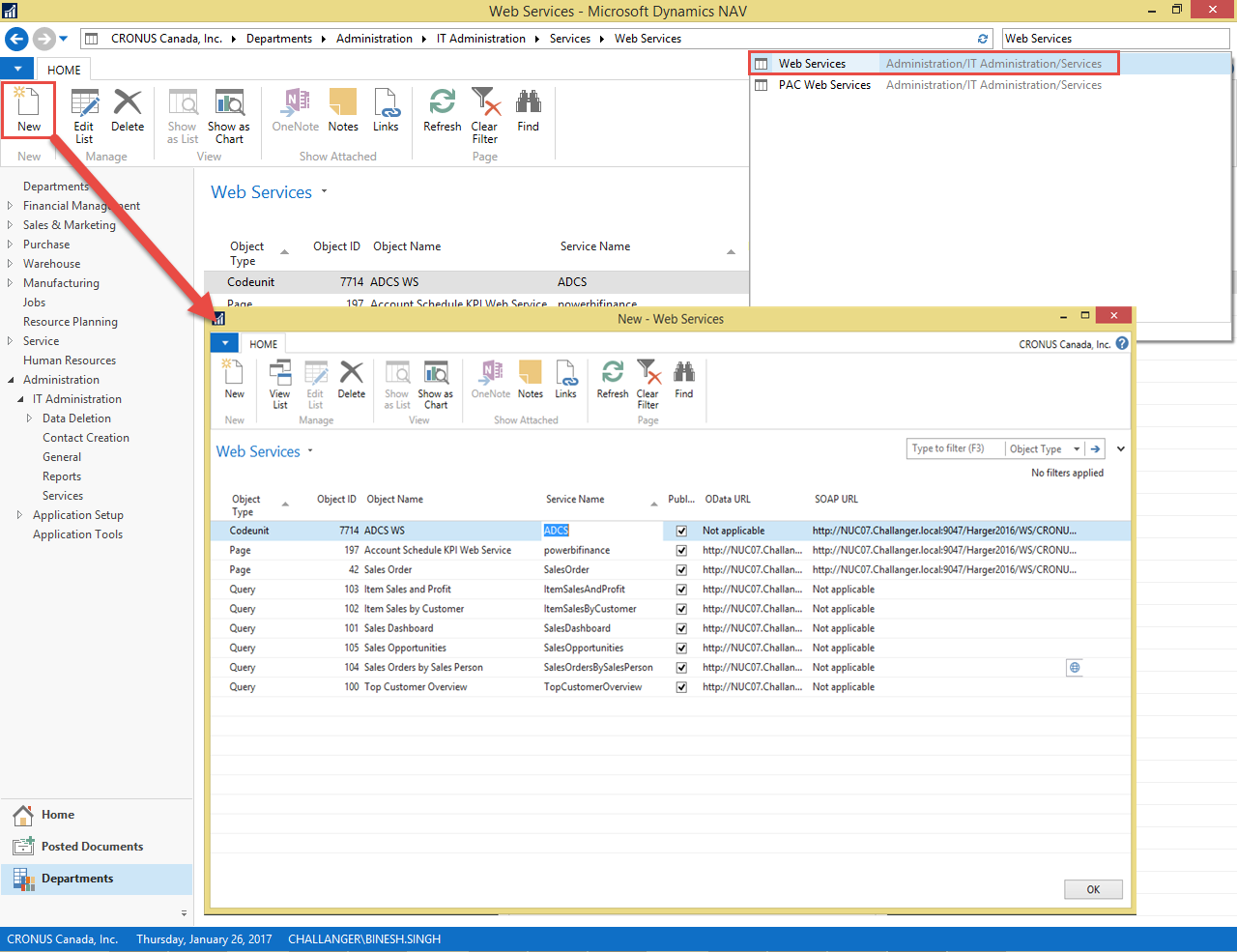Click the Type to filter field
Image resolution: width=1237 pixels, height=952 pixels.
952,448
